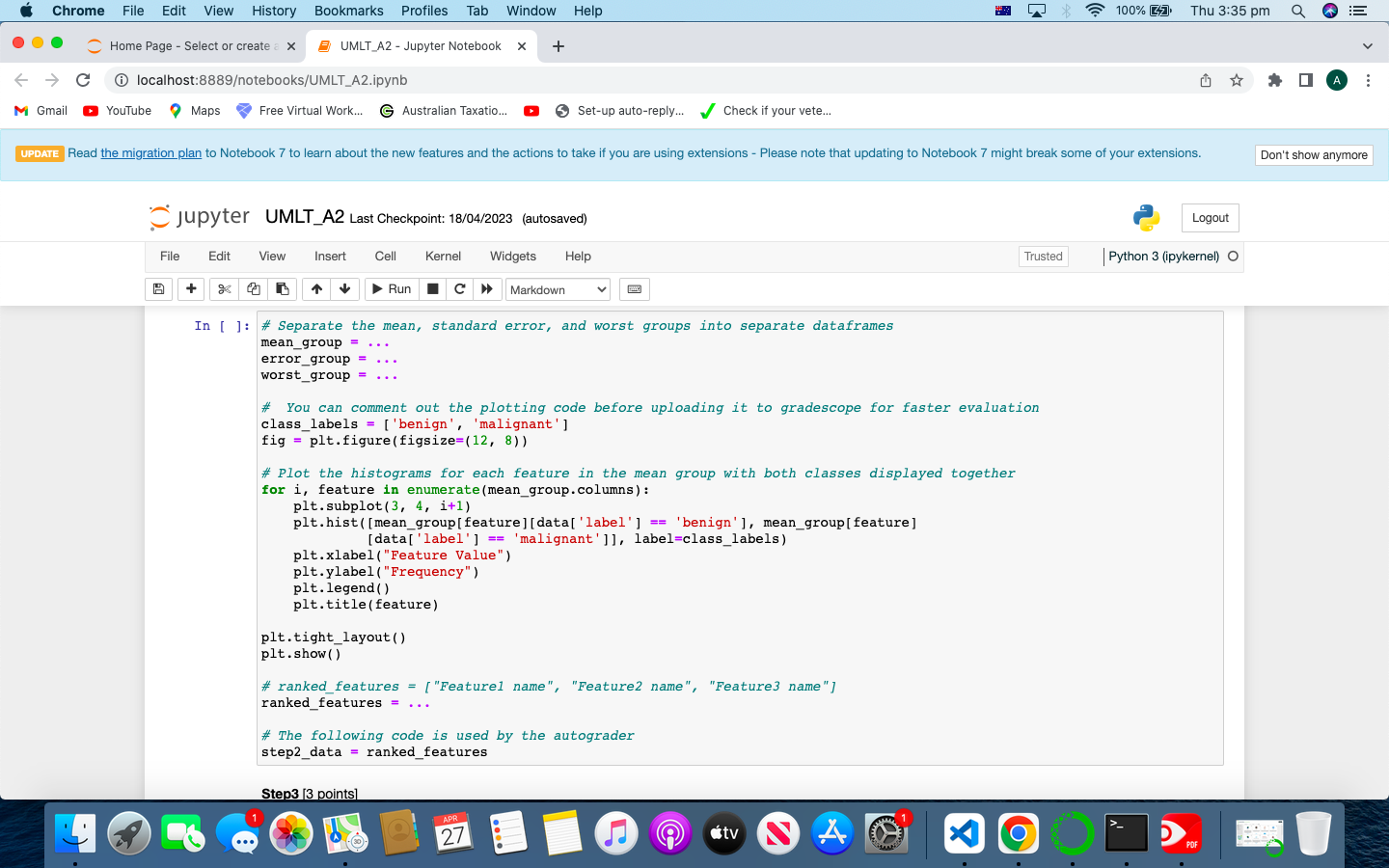Cut the selected cell using the scissors icon
Screen dimensions: 1389x868
(x=223, y=288)
